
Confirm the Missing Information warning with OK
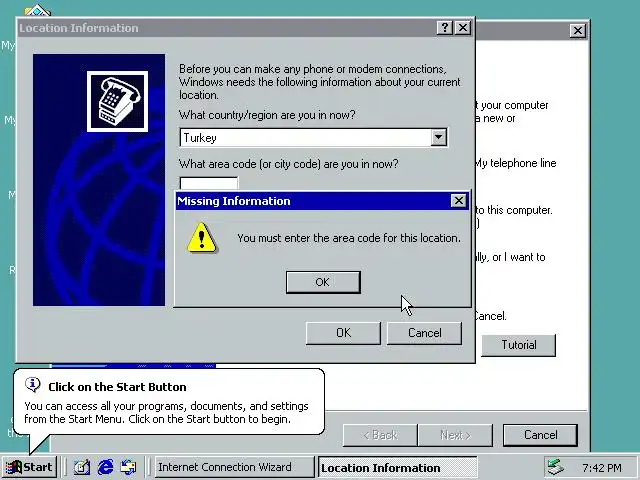pyautogui.click(x=323, y=282)
